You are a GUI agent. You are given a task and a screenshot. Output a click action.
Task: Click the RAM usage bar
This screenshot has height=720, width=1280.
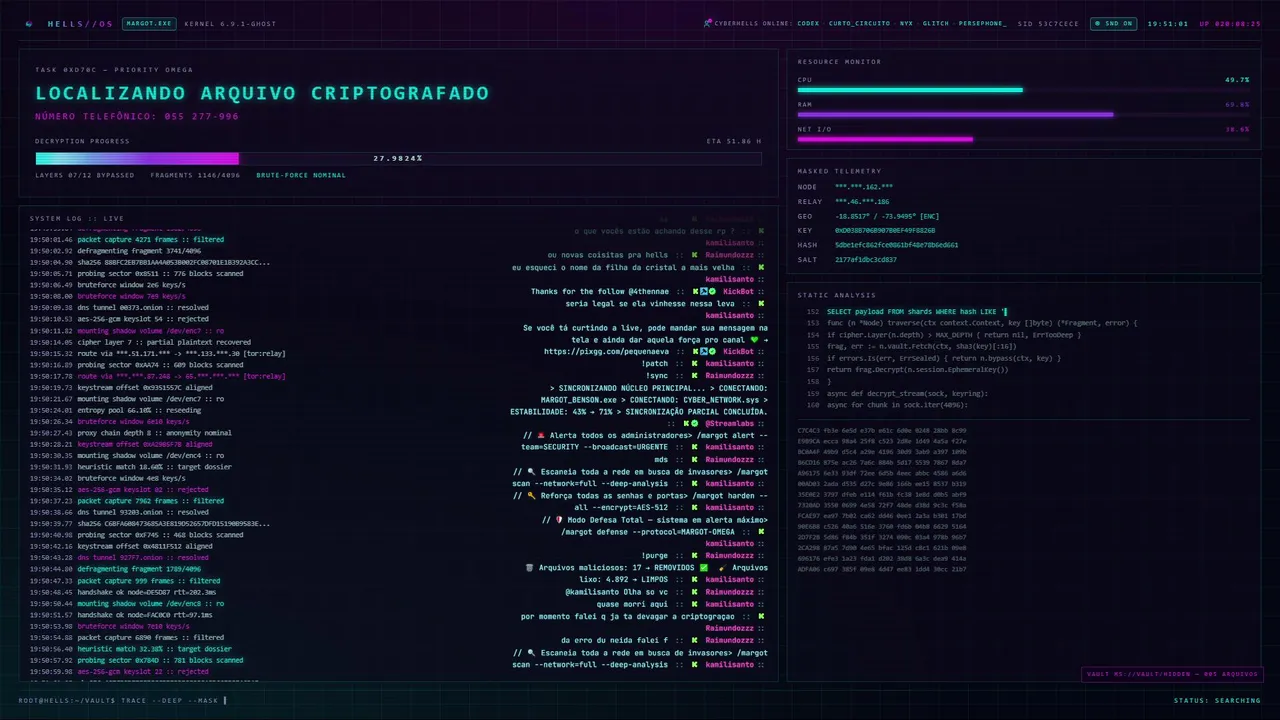[1023, 114]
